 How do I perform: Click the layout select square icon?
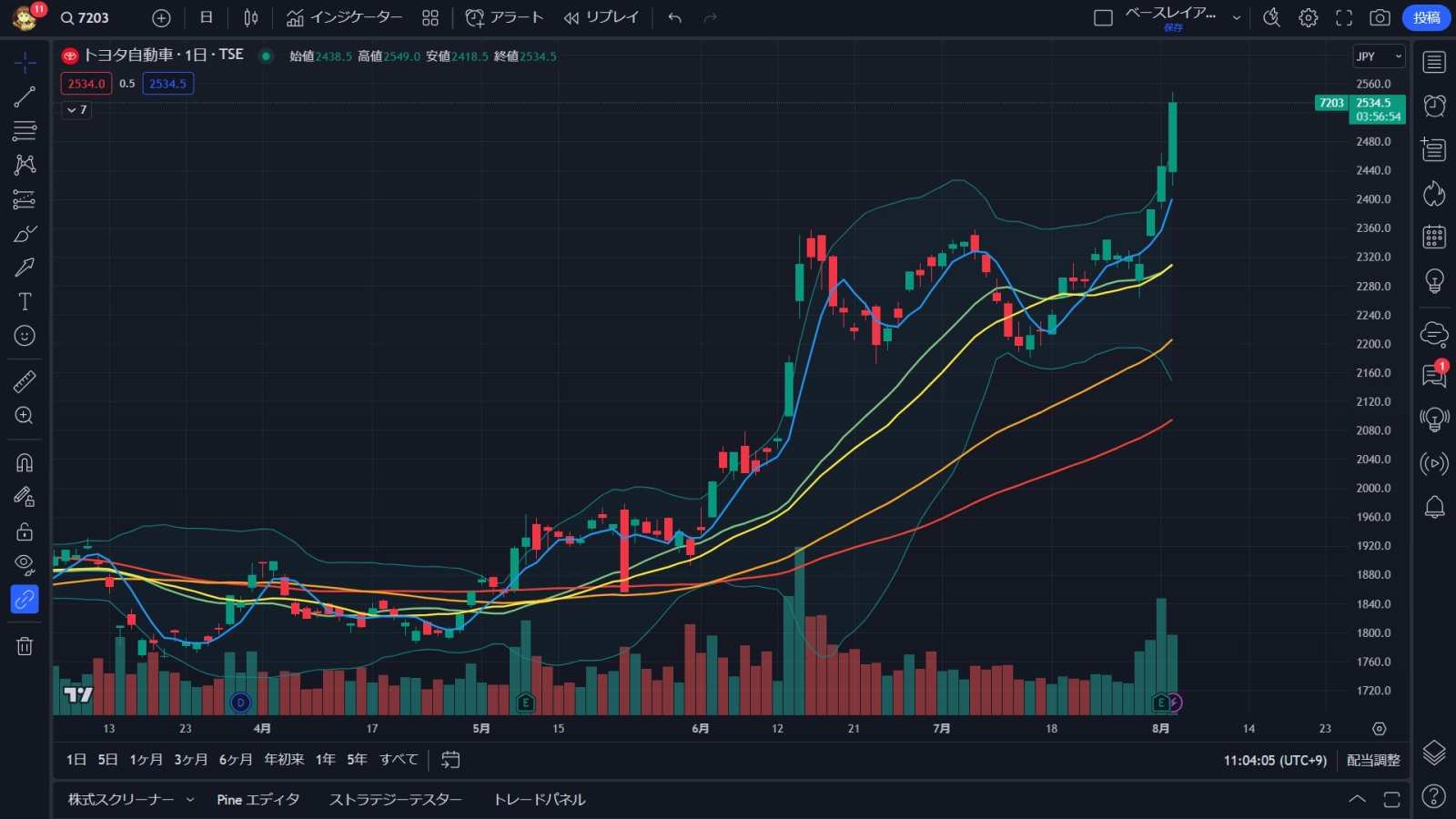pos(1103,17)
